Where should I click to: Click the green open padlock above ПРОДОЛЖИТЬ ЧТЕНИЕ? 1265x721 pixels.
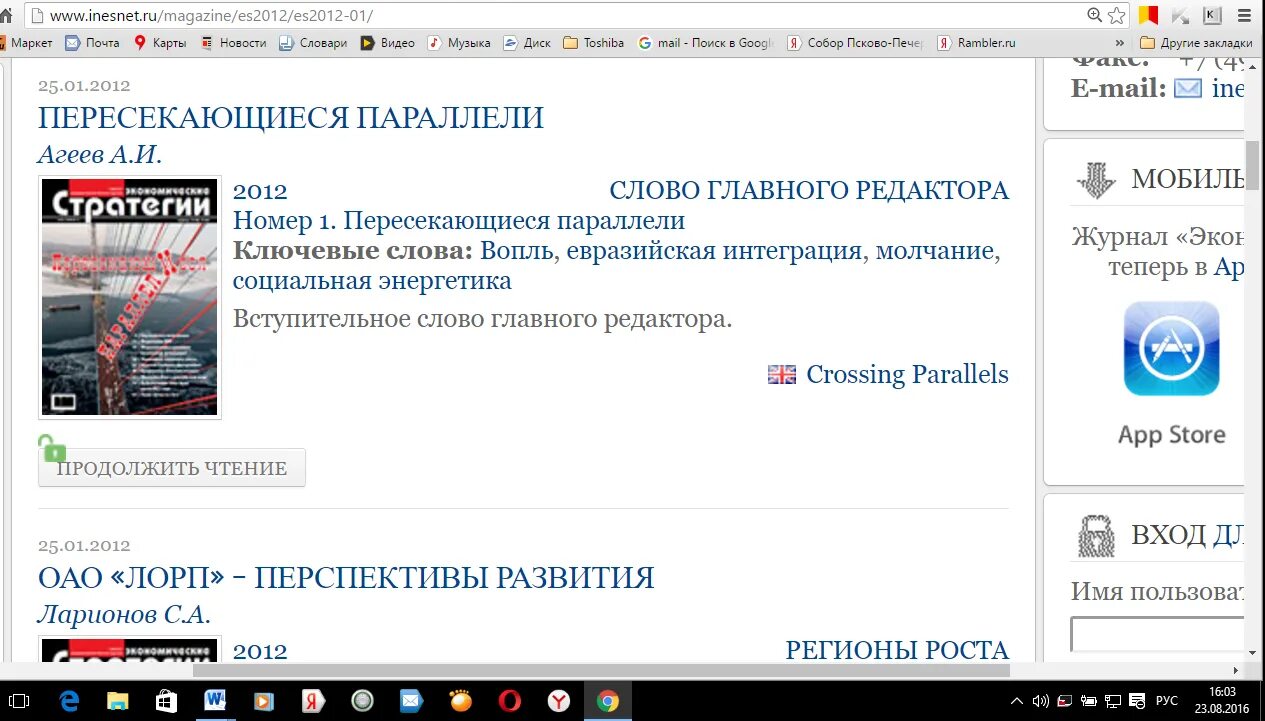click(x=51, y=448)
